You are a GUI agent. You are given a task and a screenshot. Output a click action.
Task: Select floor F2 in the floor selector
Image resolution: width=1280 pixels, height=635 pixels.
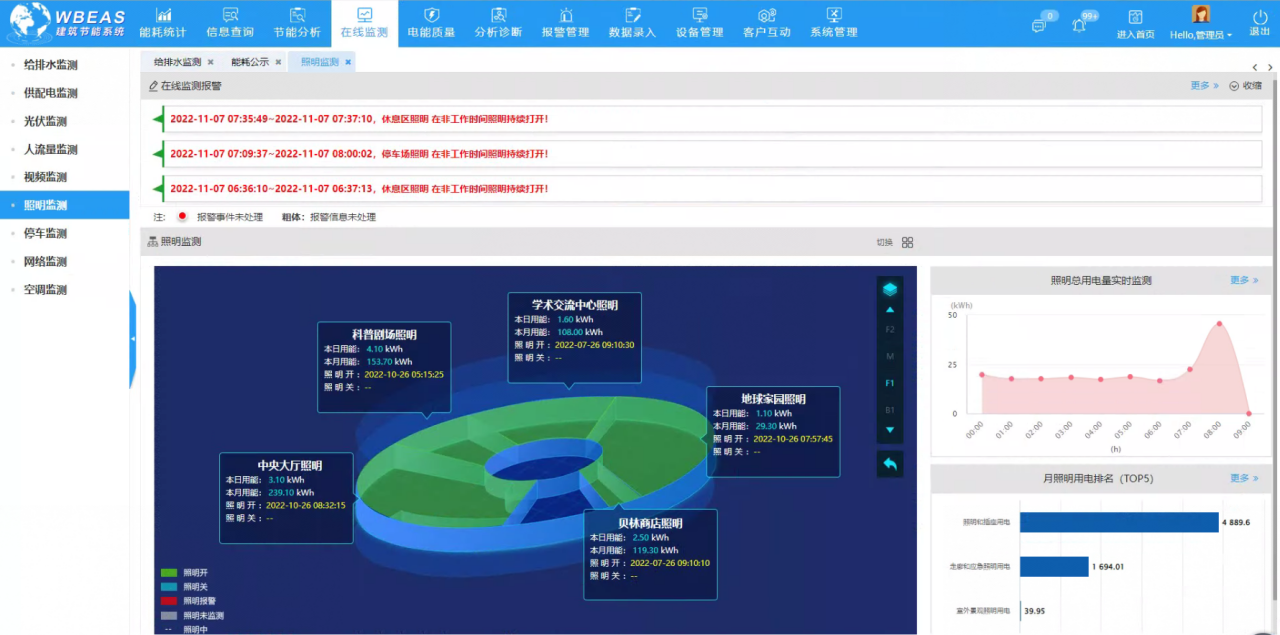pos(890,329)
